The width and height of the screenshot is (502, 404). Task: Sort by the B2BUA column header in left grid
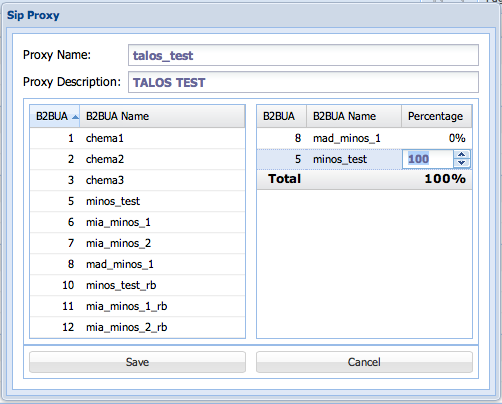point(55,116)
